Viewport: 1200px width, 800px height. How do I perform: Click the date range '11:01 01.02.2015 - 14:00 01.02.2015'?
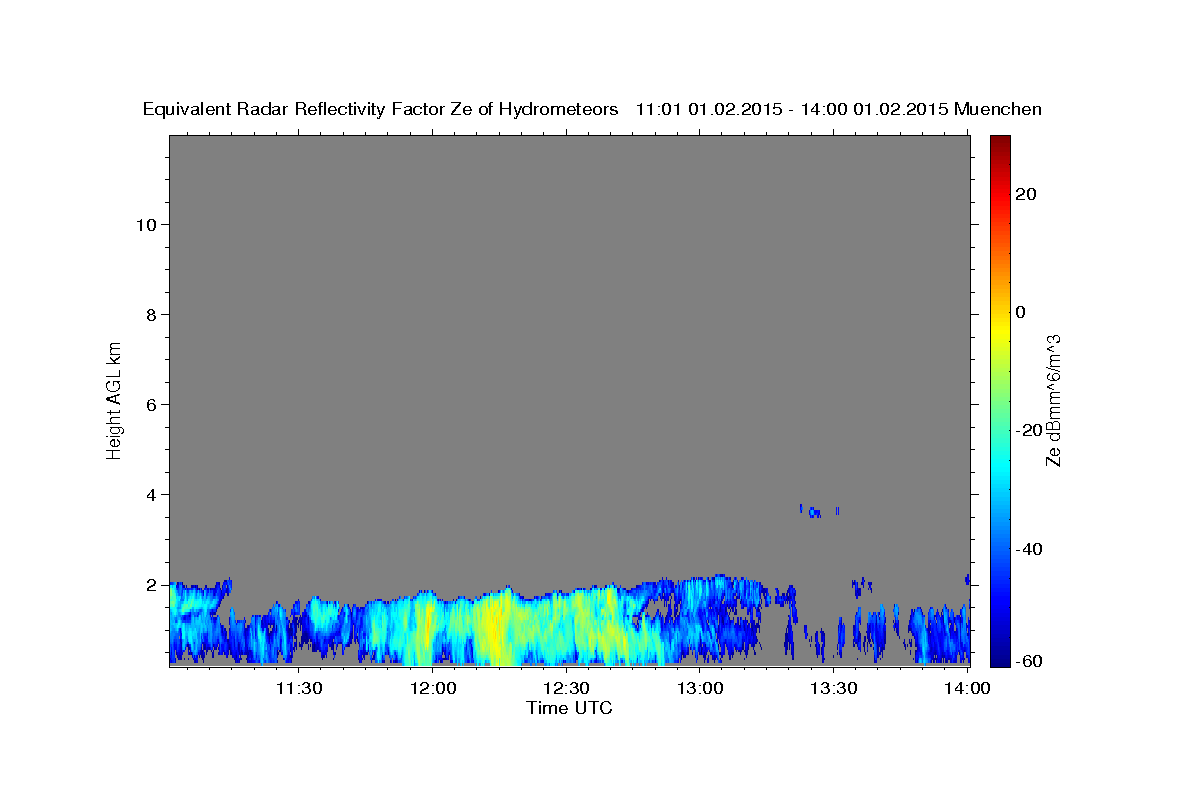pos(792,110)
